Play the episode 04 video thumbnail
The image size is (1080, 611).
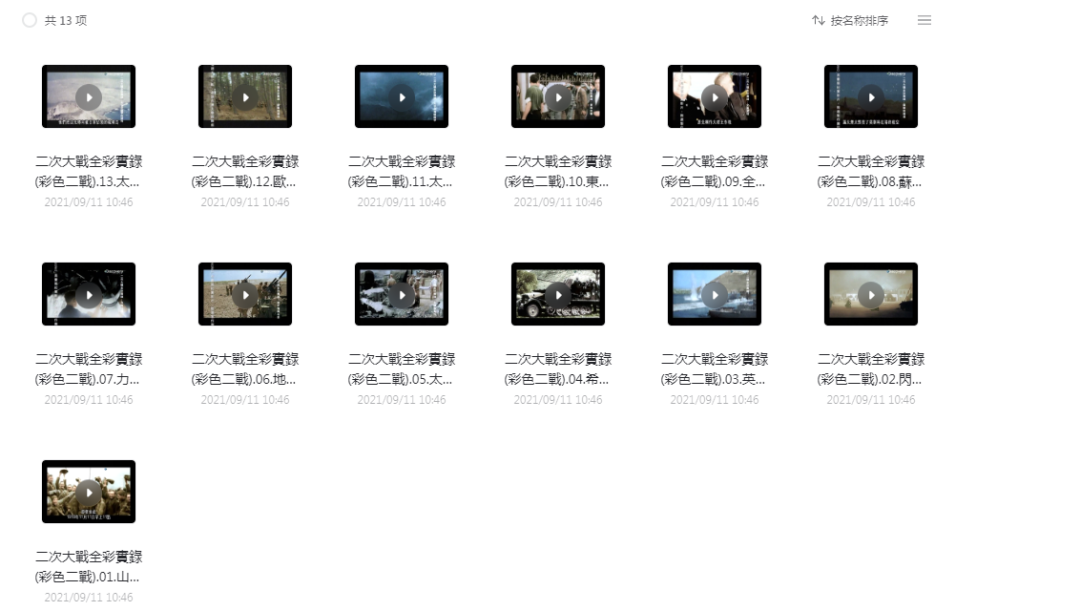558,295
